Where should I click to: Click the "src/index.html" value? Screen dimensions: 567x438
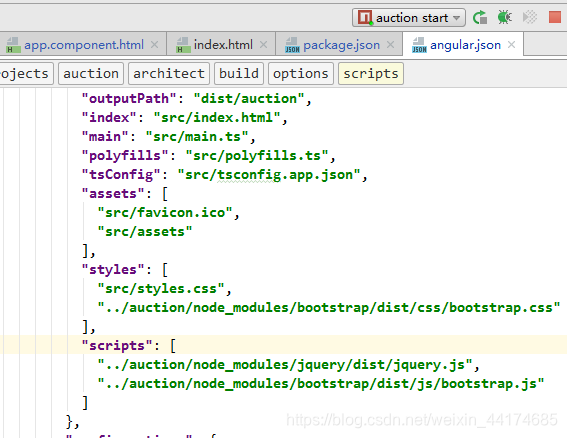pos(217,118)
